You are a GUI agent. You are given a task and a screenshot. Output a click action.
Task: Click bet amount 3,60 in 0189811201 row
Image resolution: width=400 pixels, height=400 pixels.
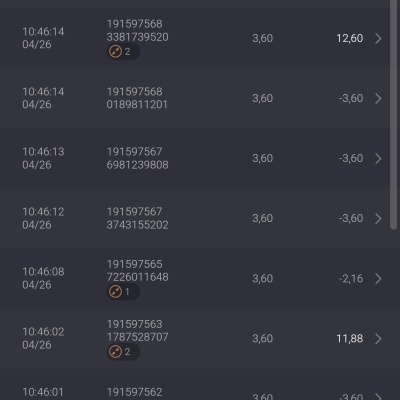[263, 98]
